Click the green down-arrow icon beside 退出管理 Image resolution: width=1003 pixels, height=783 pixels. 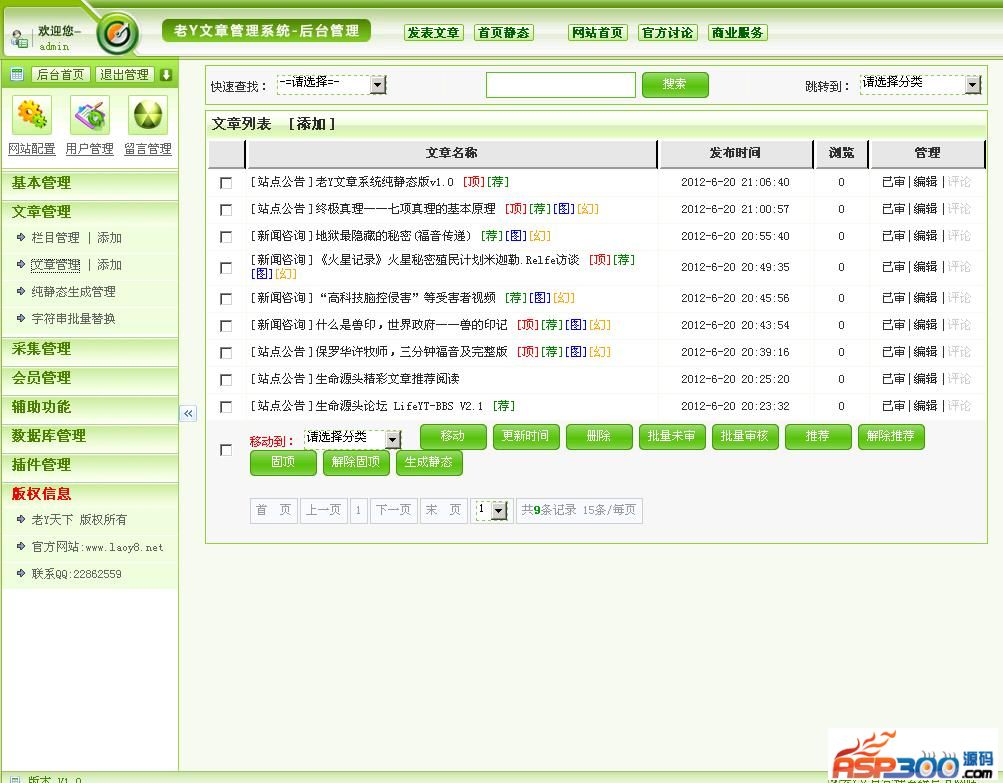pyautogui.click(x=166, y=75)
